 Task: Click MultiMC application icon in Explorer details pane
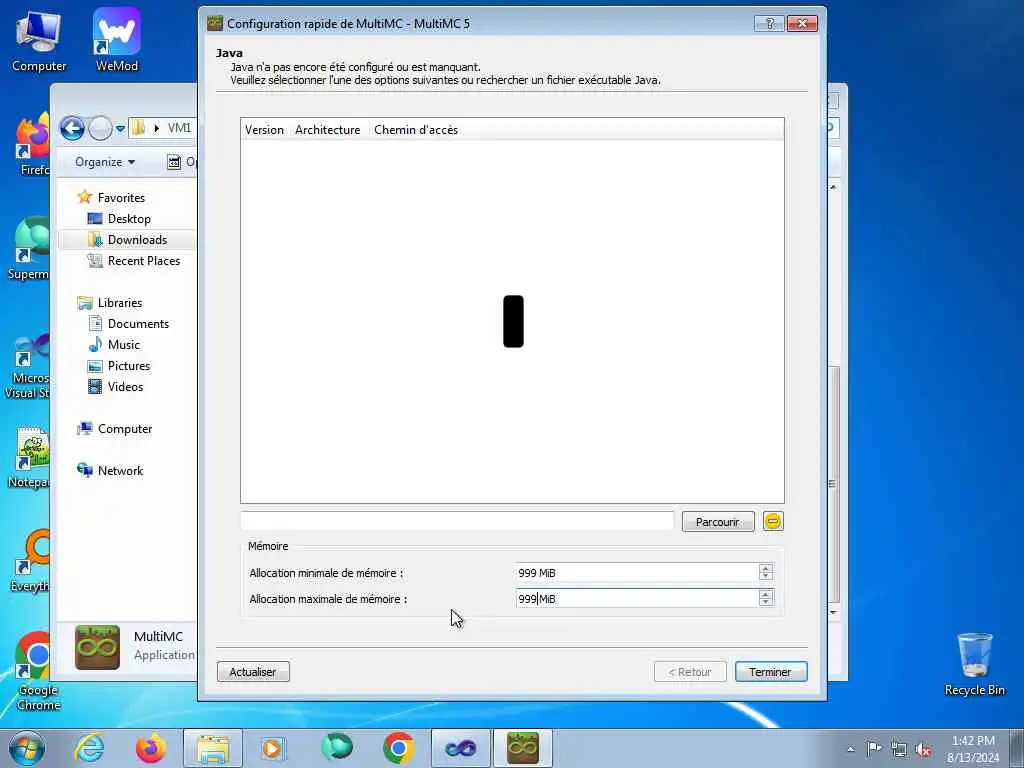coord(97,647)
